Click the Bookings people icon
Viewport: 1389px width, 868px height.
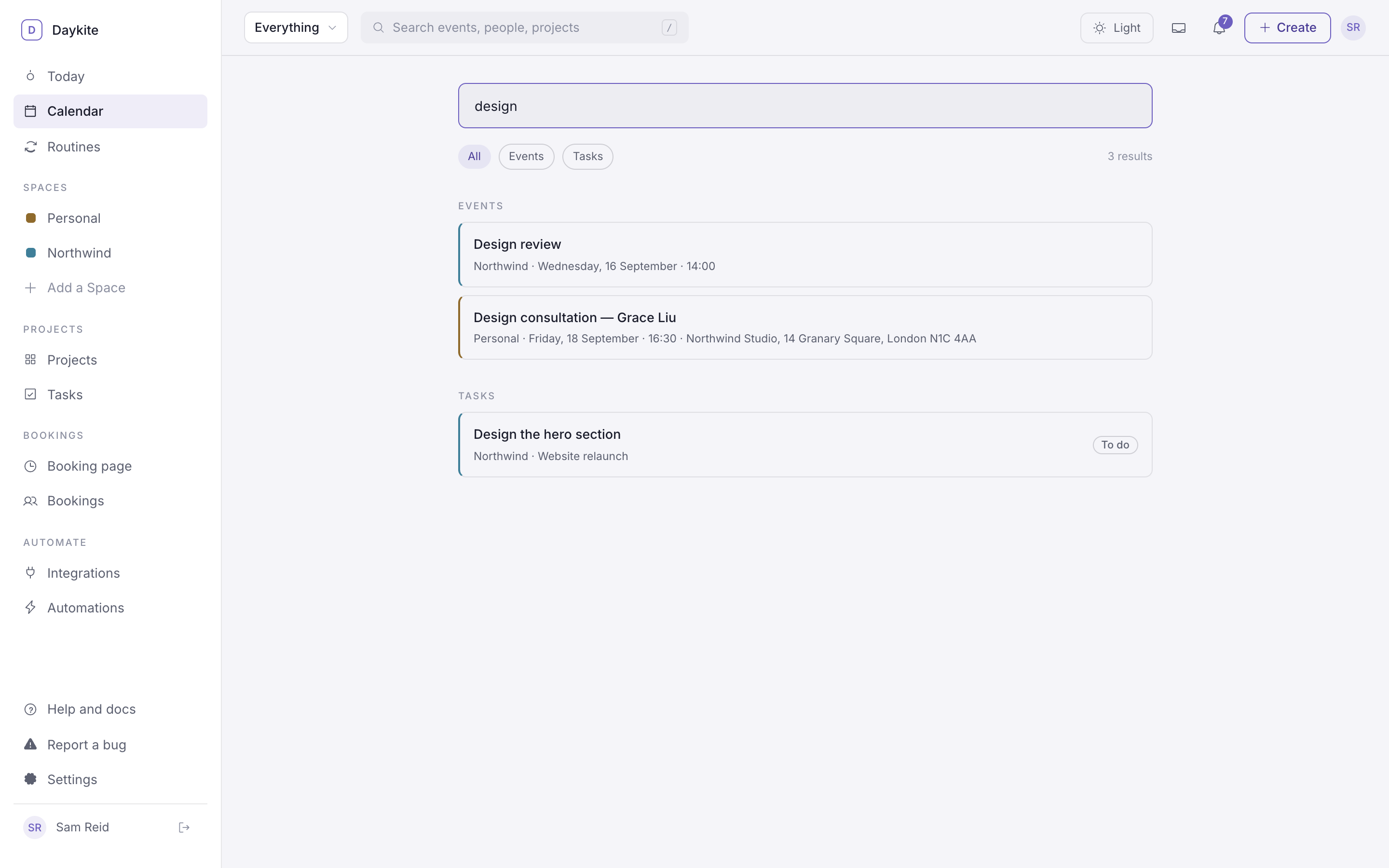click(30, 501)
